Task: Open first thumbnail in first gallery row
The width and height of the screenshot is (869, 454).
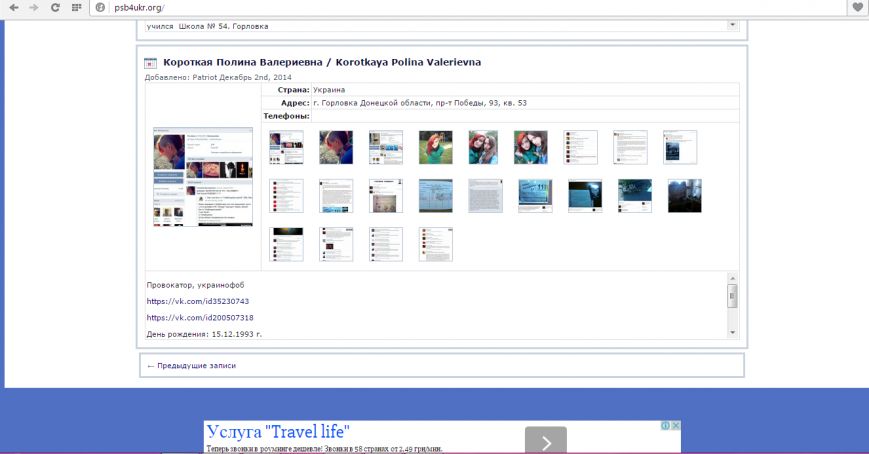Action: [x=287, y=147]
